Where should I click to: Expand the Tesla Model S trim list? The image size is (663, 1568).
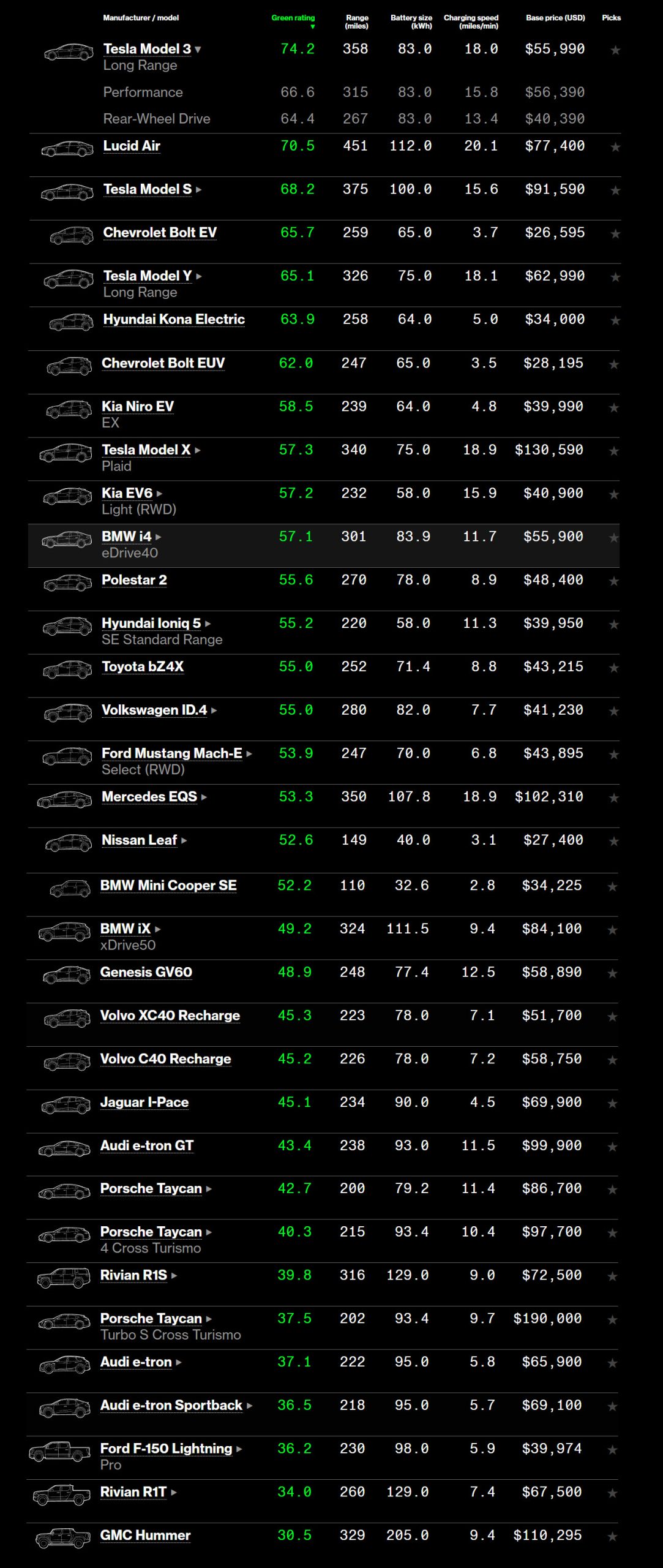pyautogui.click(x=198, y=190)
